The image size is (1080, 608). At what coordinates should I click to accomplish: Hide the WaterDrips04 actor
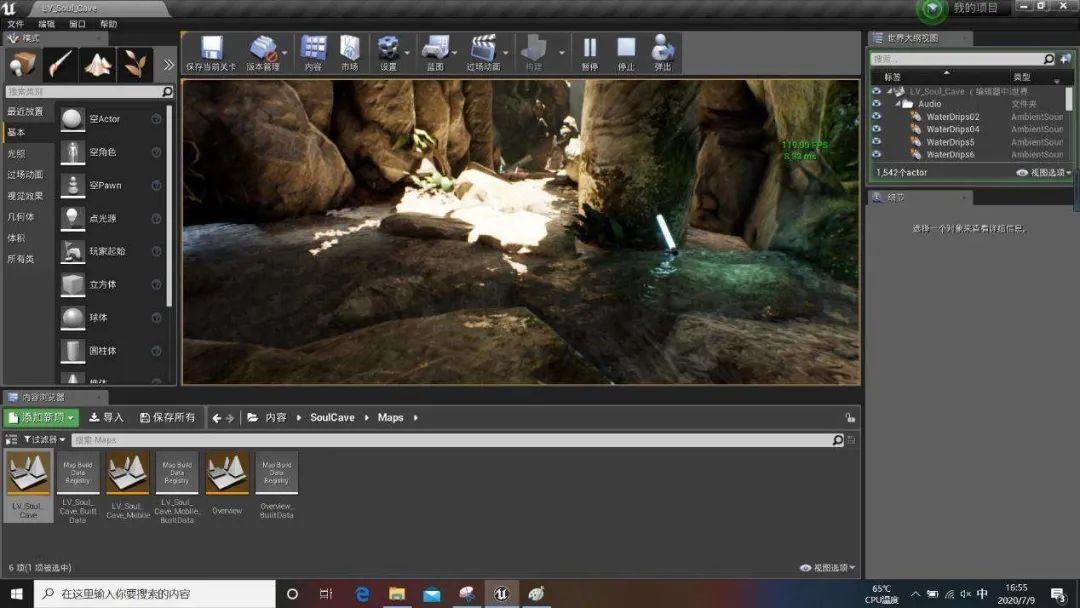pos(876,129)
